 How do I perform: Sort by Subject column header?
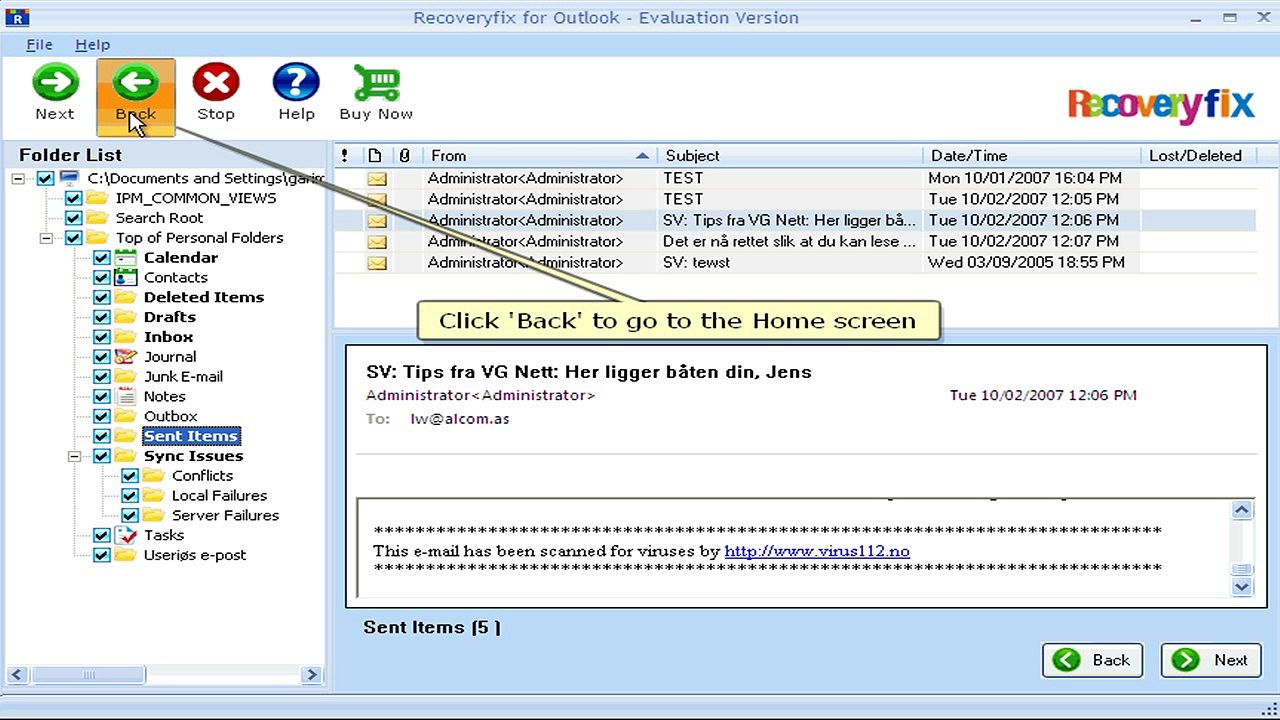(x=790, y=156)
